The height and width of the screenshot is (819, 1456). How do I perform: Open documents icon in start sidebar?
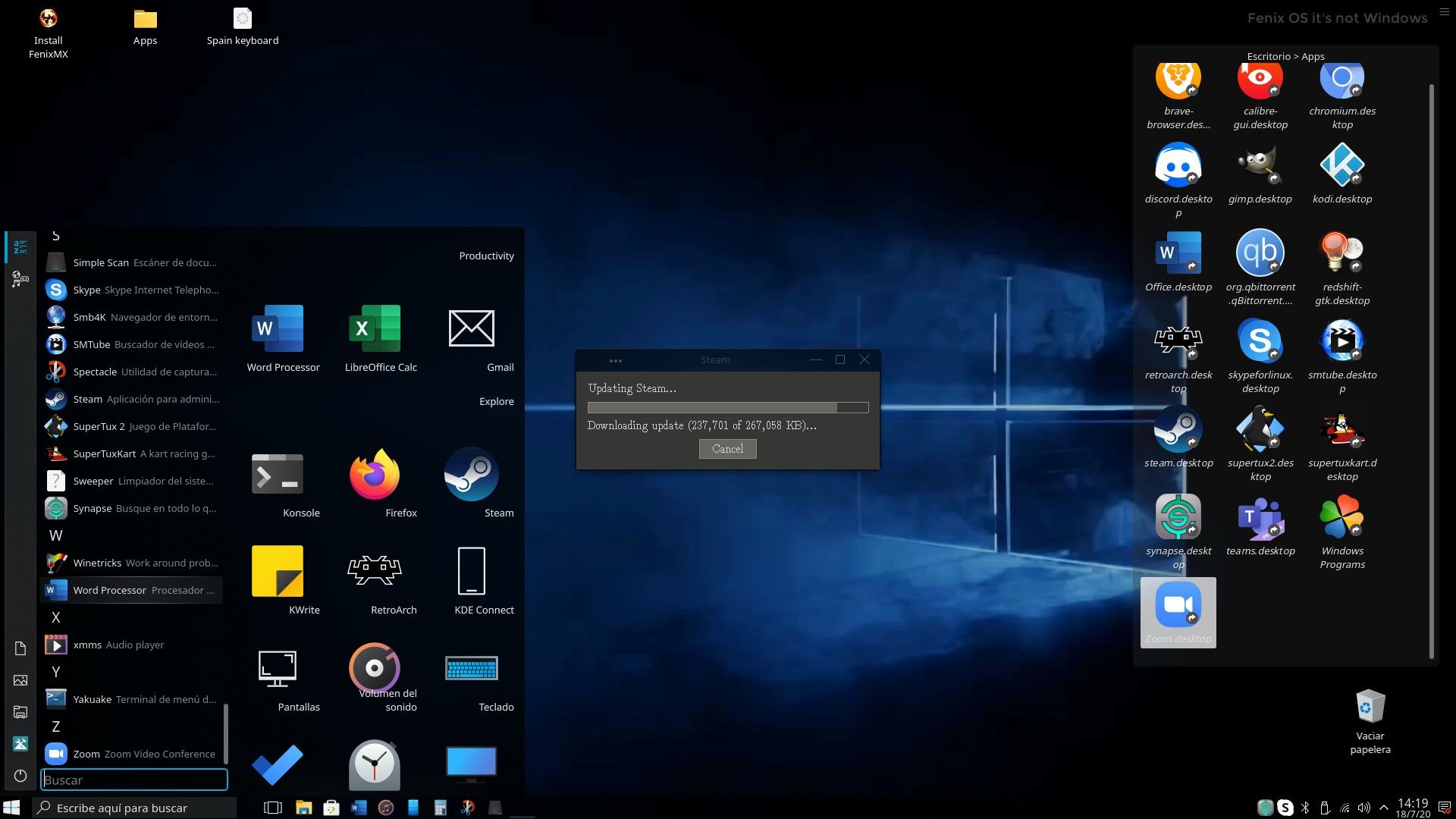20,648
